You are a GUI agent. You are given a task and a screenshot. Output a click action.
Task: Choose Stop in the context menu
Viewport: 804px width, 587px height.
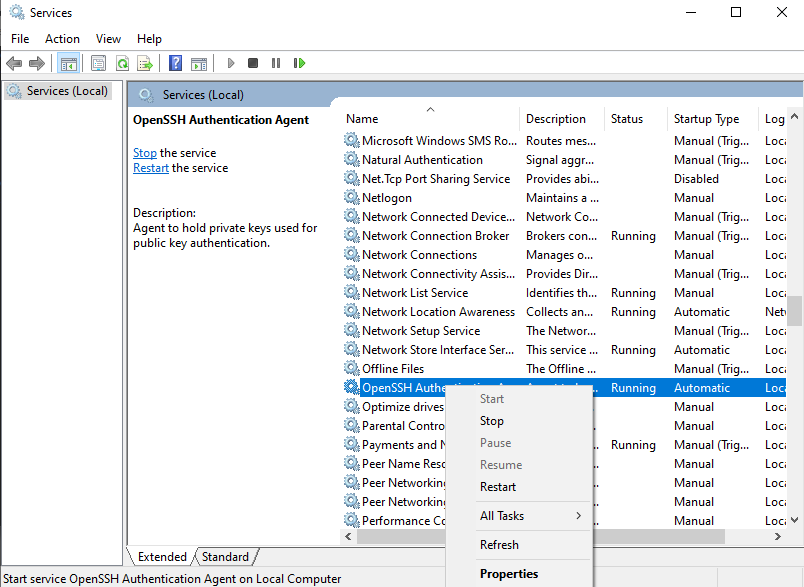point(519,421)
